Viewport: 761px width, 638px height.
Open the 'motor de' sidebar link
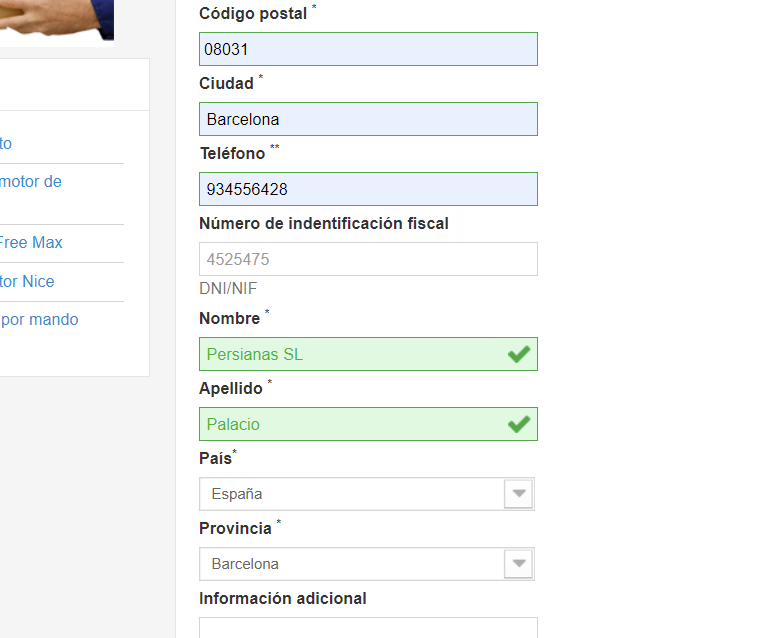(x=31, y=181)
